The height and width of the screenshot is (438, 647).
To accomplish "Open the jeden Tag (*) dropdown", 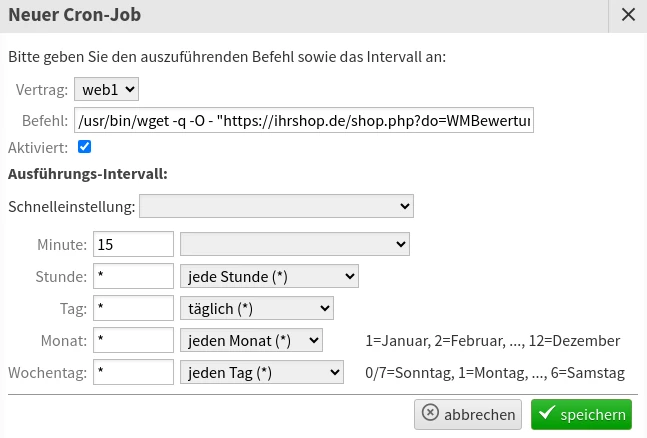I will click(262, 372).
